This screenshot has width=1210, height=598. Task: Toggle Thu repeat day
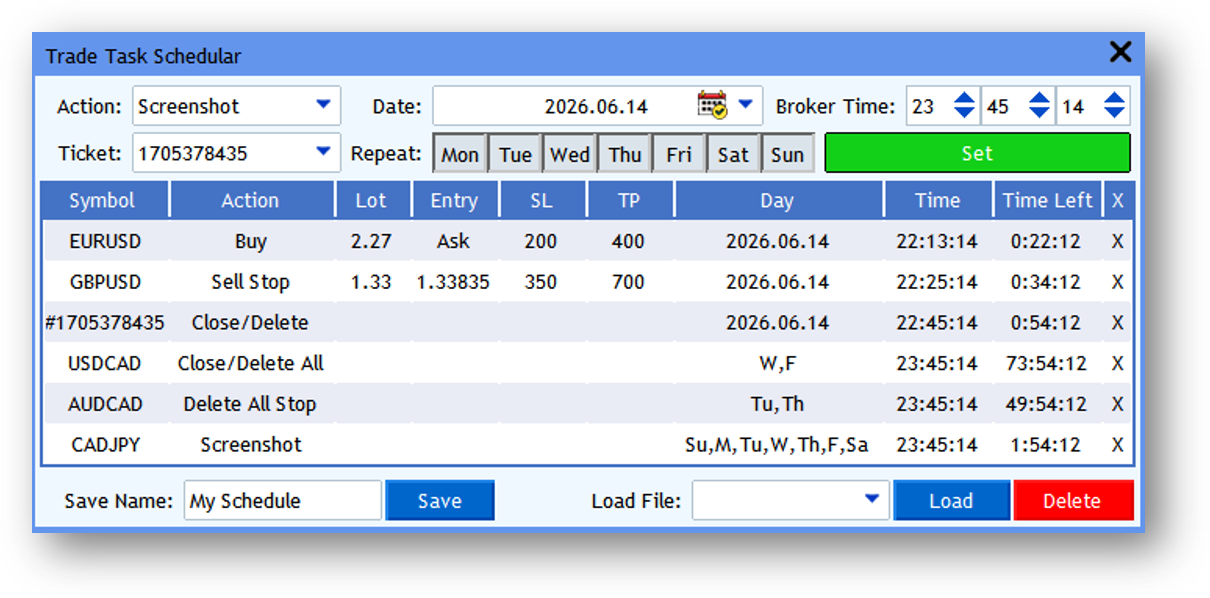click(x=625, y=154)
